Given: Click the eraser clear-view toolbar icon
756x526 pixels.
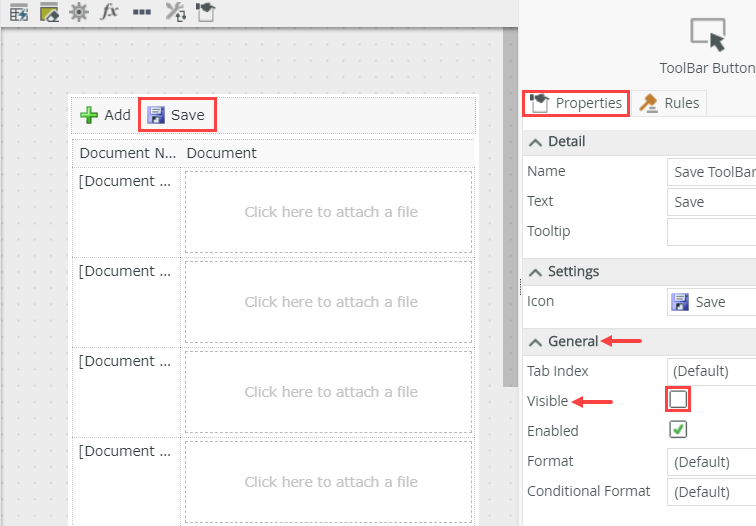Looking at the screenshot, I should [x=49, y=12].
